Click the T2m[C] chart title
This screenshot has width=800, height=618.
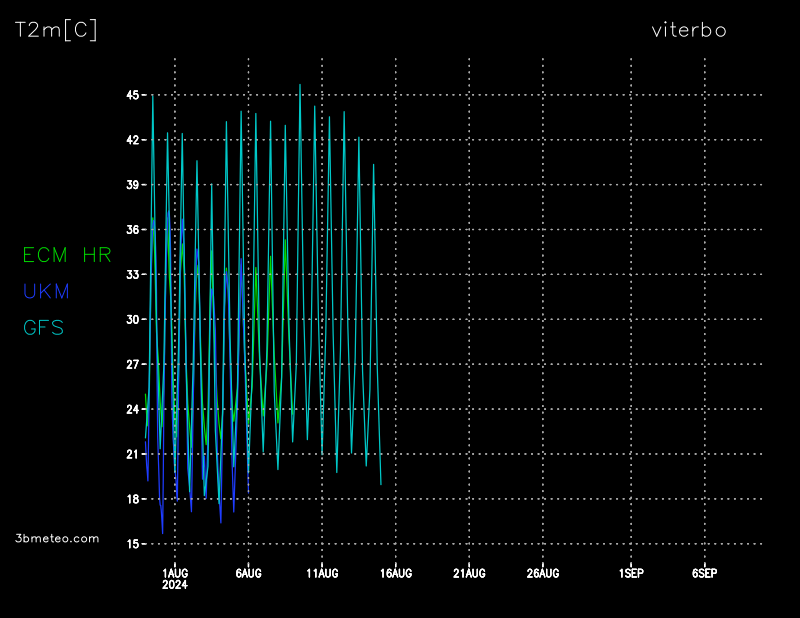click(56, 30)
